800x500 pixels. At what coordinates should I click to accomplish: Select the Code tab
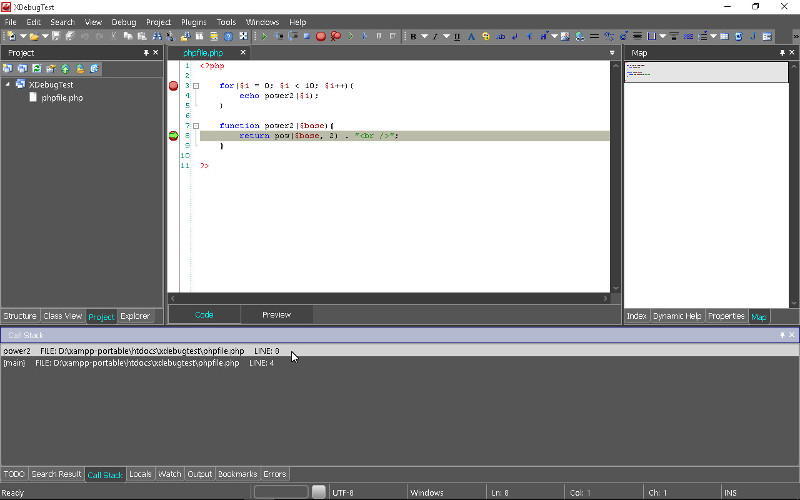point(204,315)
